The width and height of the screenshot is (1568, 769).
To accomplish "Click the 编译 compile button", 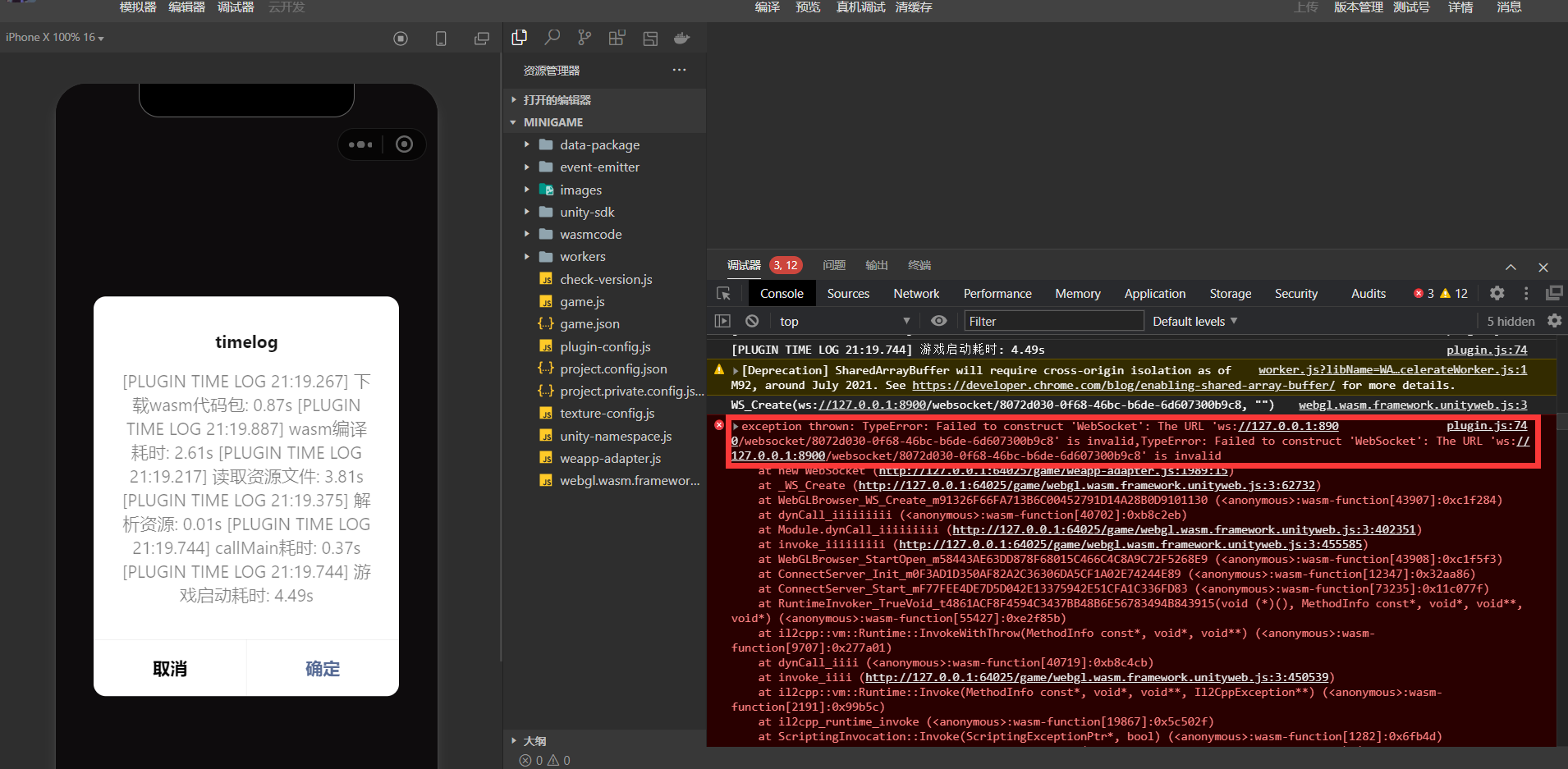I will 768,7.
